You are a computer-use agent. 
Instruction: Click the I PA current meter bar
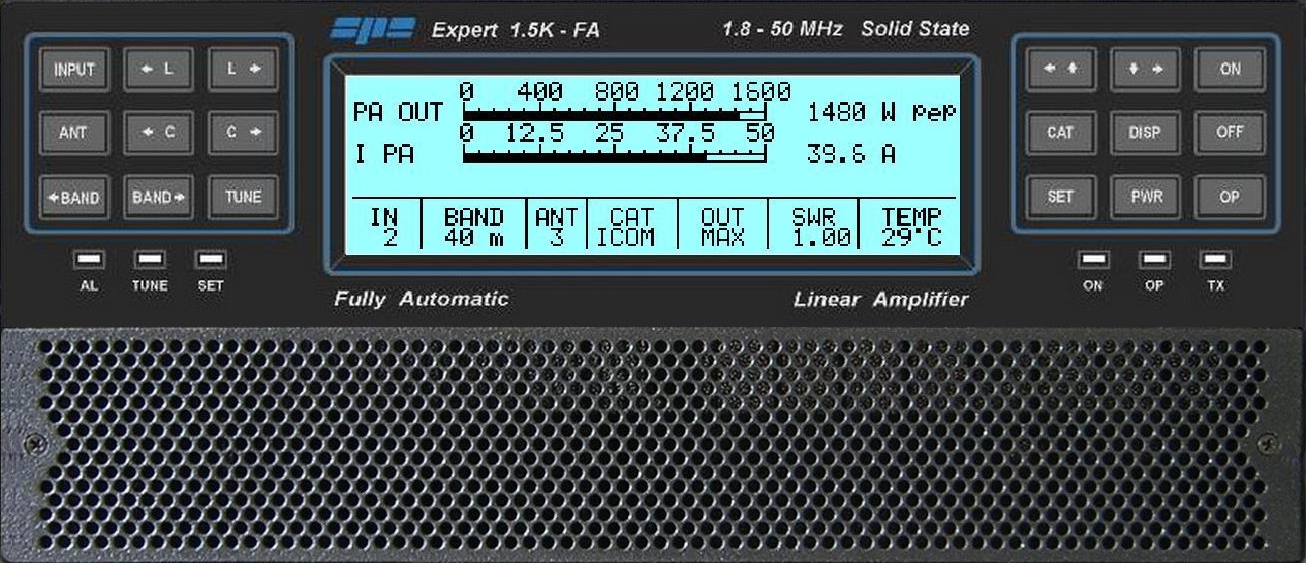coord(614,155)
